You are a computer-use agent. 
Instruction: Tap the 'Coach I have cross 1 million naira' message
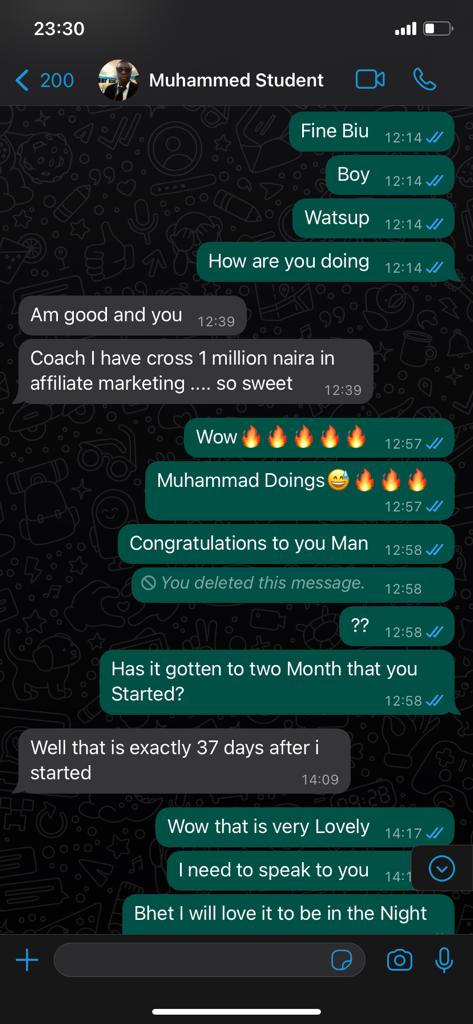(196, 371)
